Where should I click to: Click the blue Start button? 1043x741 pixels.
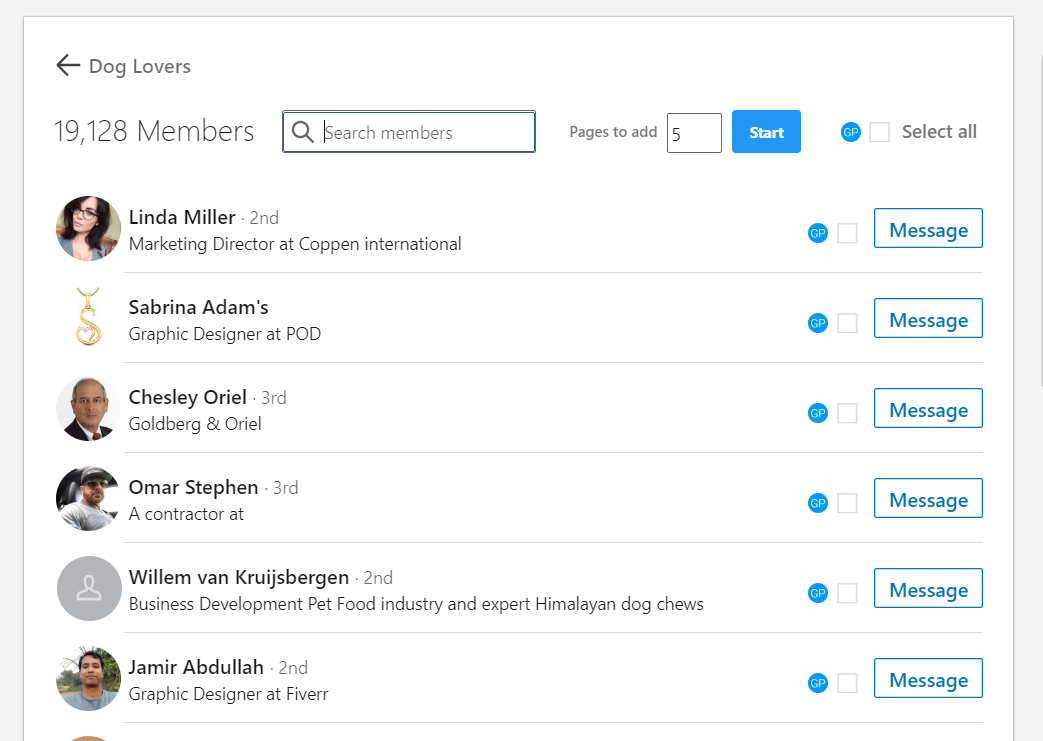pos(766,132)
